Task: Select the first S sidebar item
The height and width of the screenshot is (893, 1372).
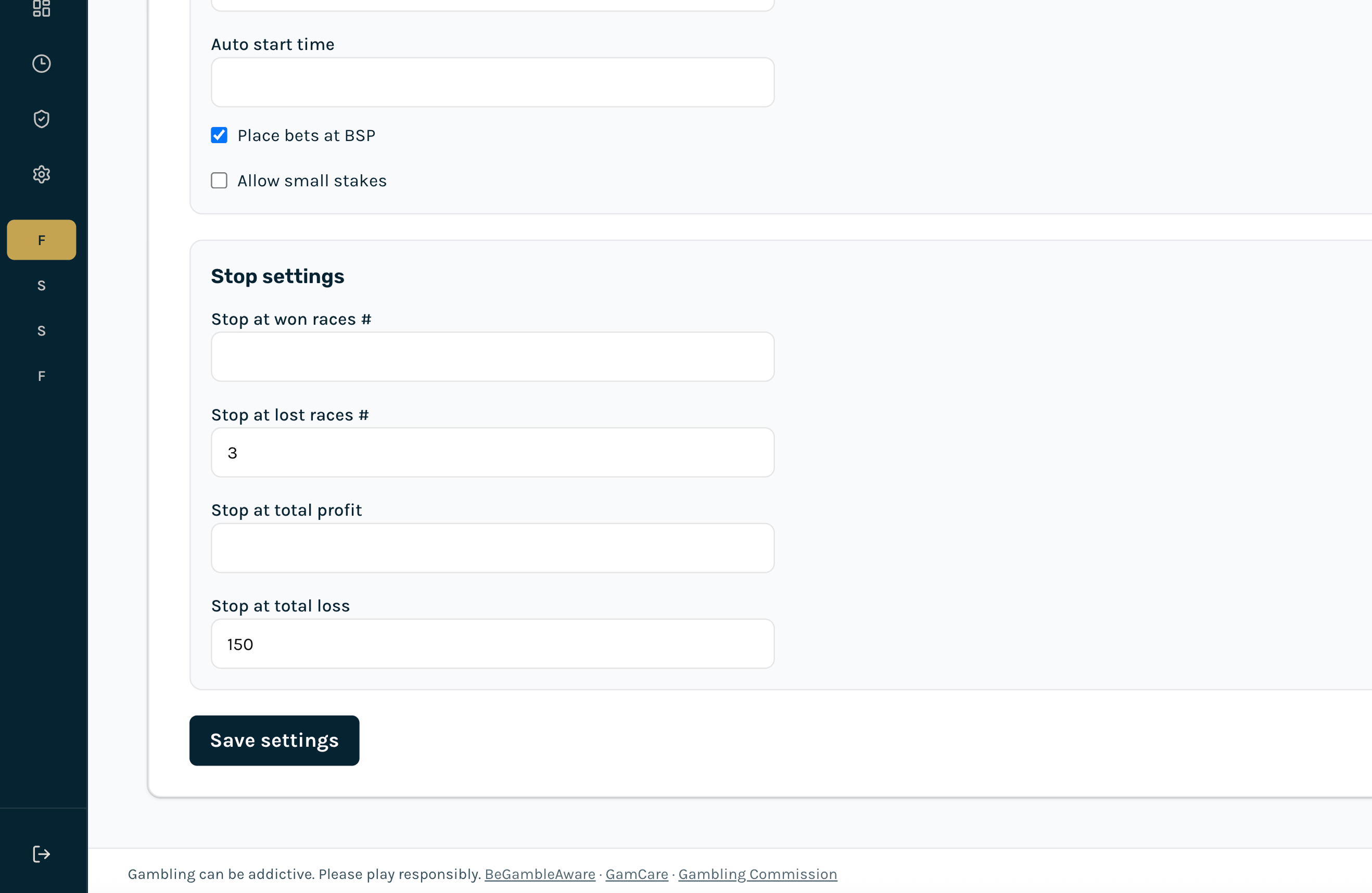Action: (42, 285)
